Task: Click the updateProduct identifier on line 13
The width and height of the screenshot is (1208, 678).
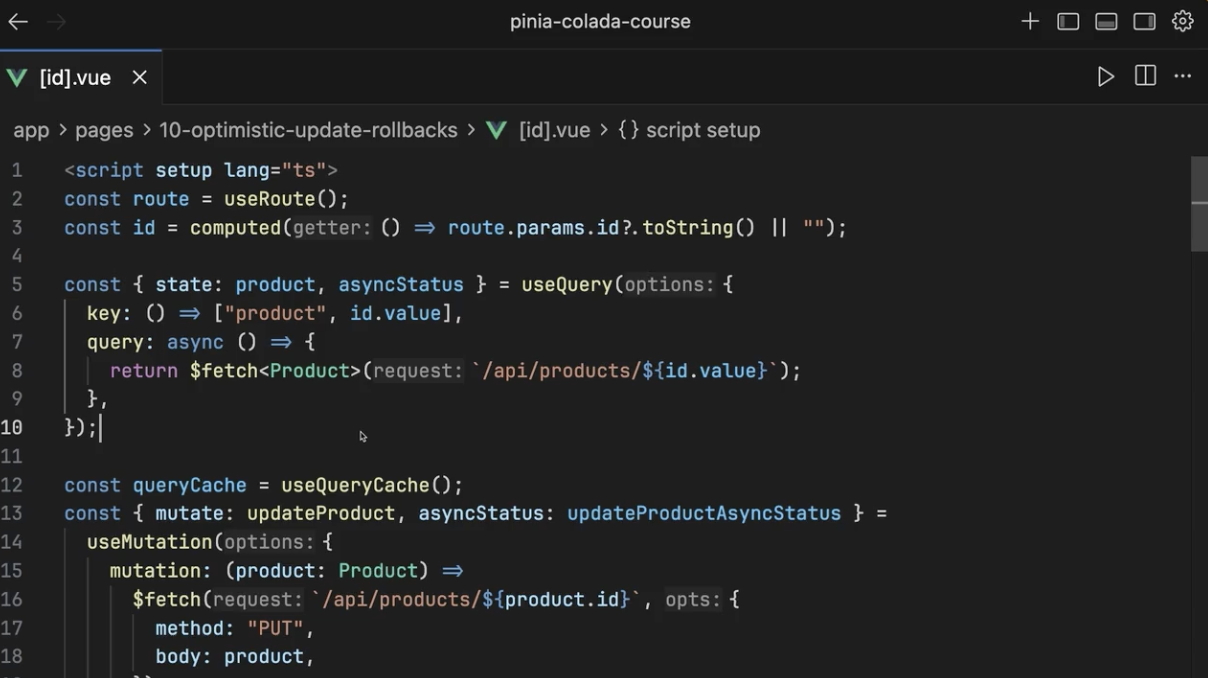Action: point(321,513)
